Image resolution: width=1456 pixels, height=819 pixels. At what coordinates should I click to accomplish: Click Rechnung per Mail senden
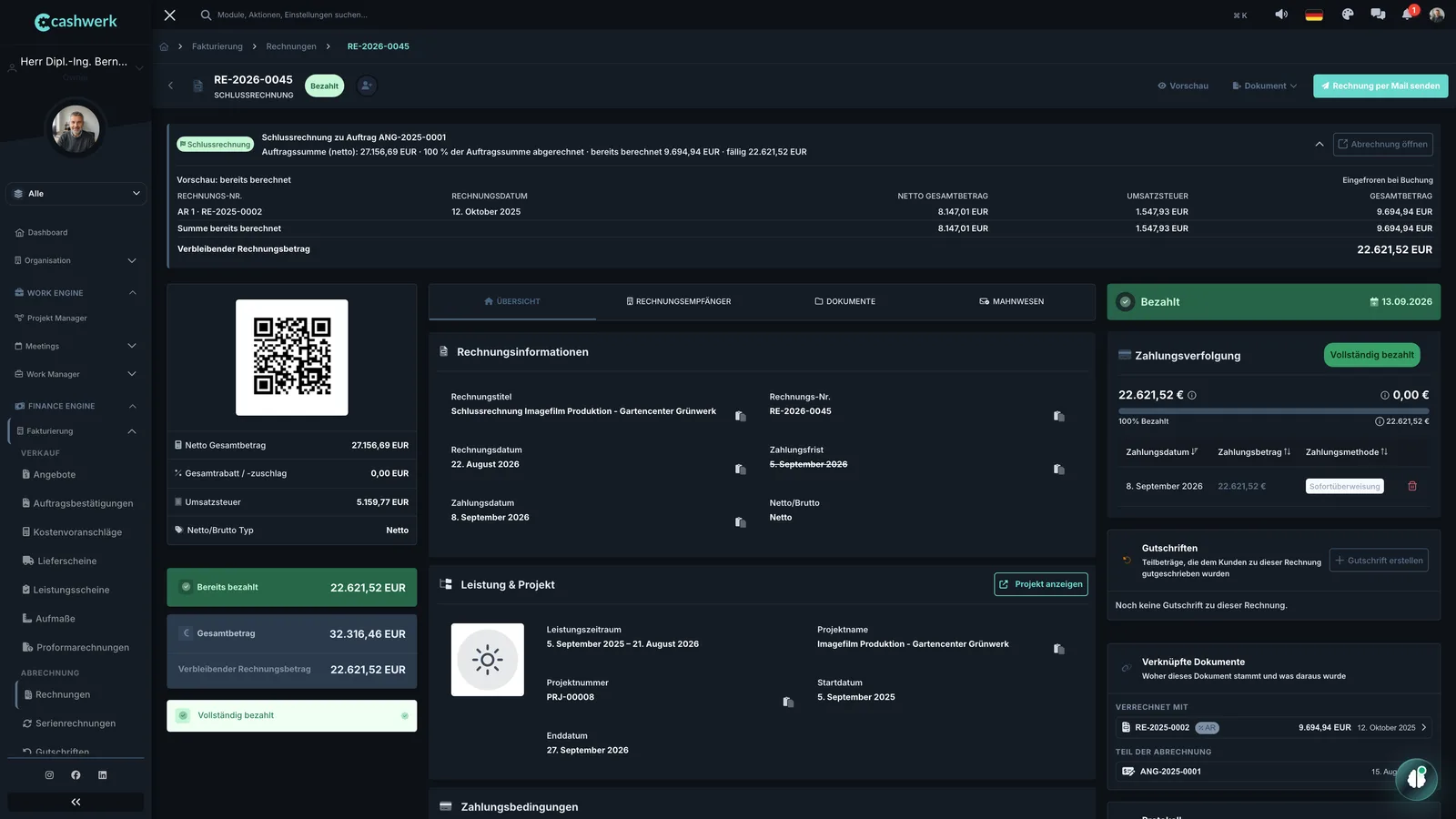(1380, 86)
